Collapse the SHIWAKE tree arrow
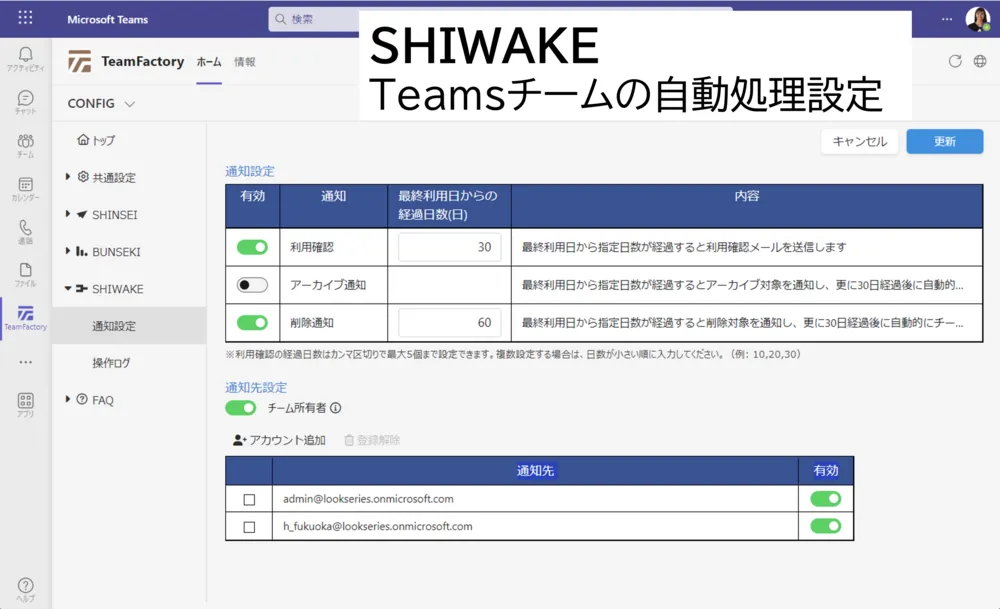1000x609 pixels. pyautogui.click(x=68, y=288)
